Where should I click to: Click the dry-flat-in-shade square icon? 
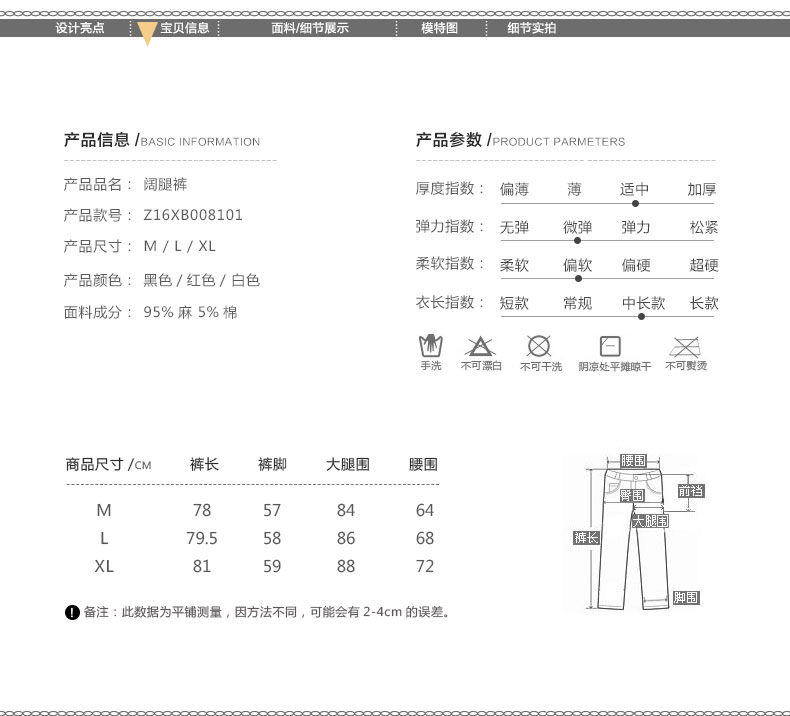tap(611, 347)
